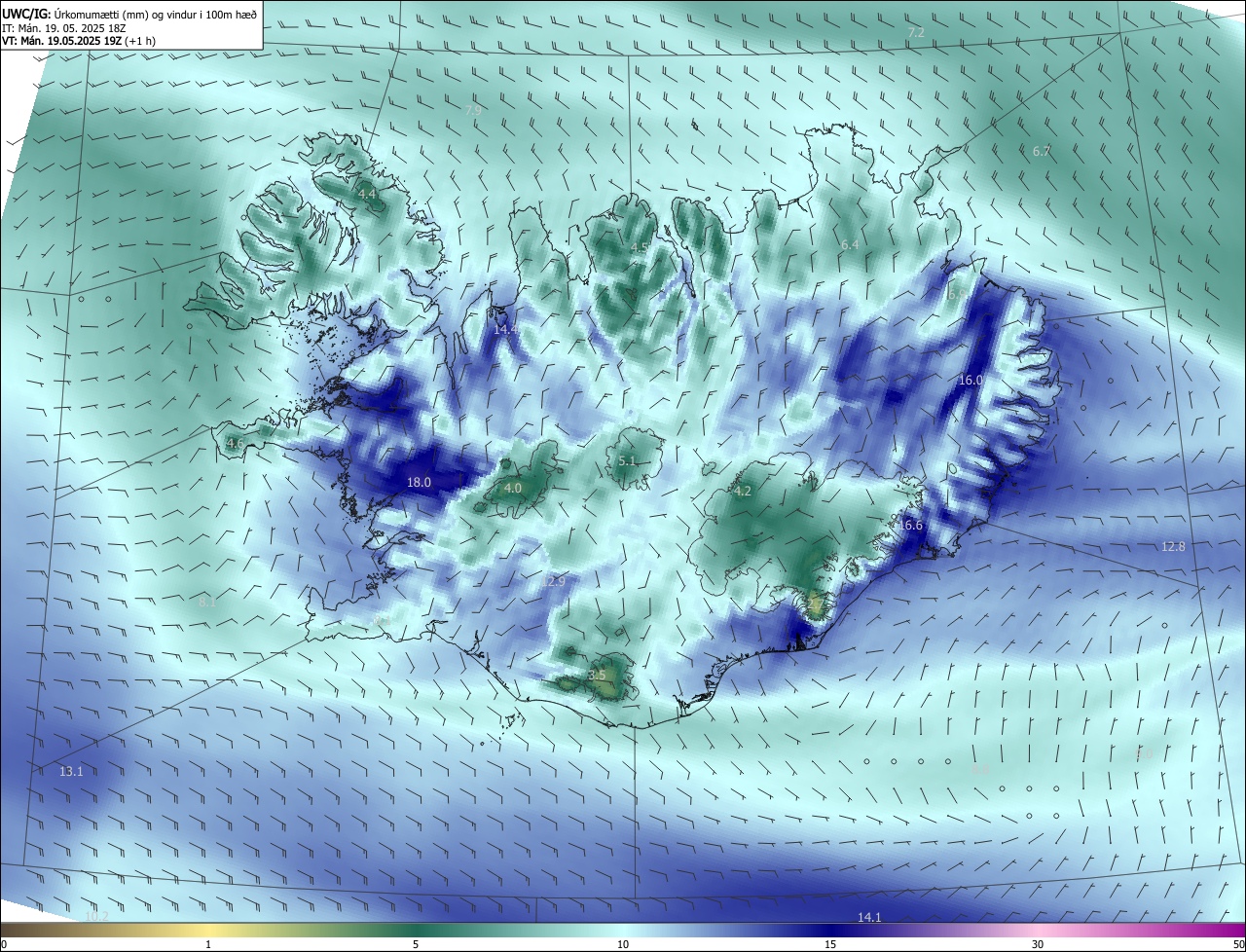Select the 10.2 value label at bottom left
This screenshot has height=952, width=1246.
[x=96, y=917]
